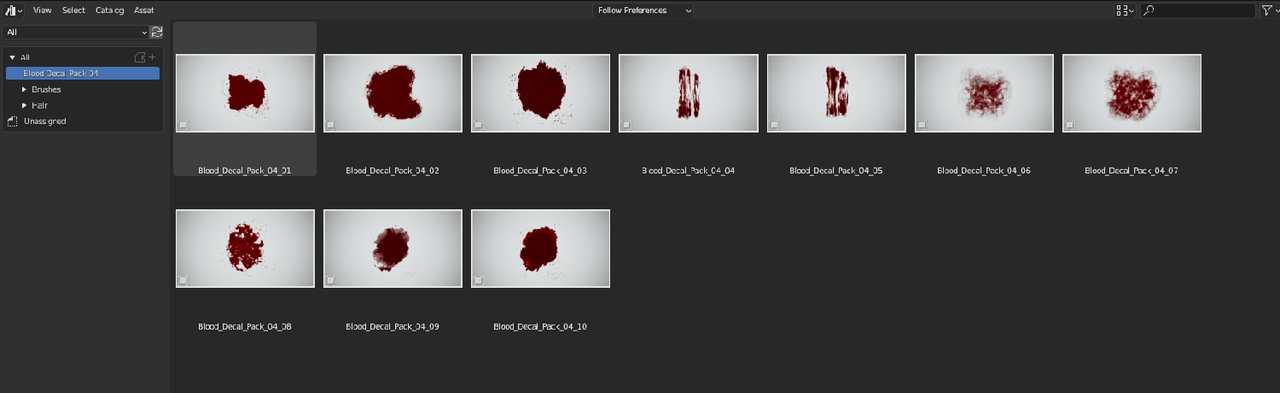Image resolution: width=1280 pixels, height=393 pixels.
Task: Click the Blood_Decal_Pack_04_03 name label
Action: [540, 171]
